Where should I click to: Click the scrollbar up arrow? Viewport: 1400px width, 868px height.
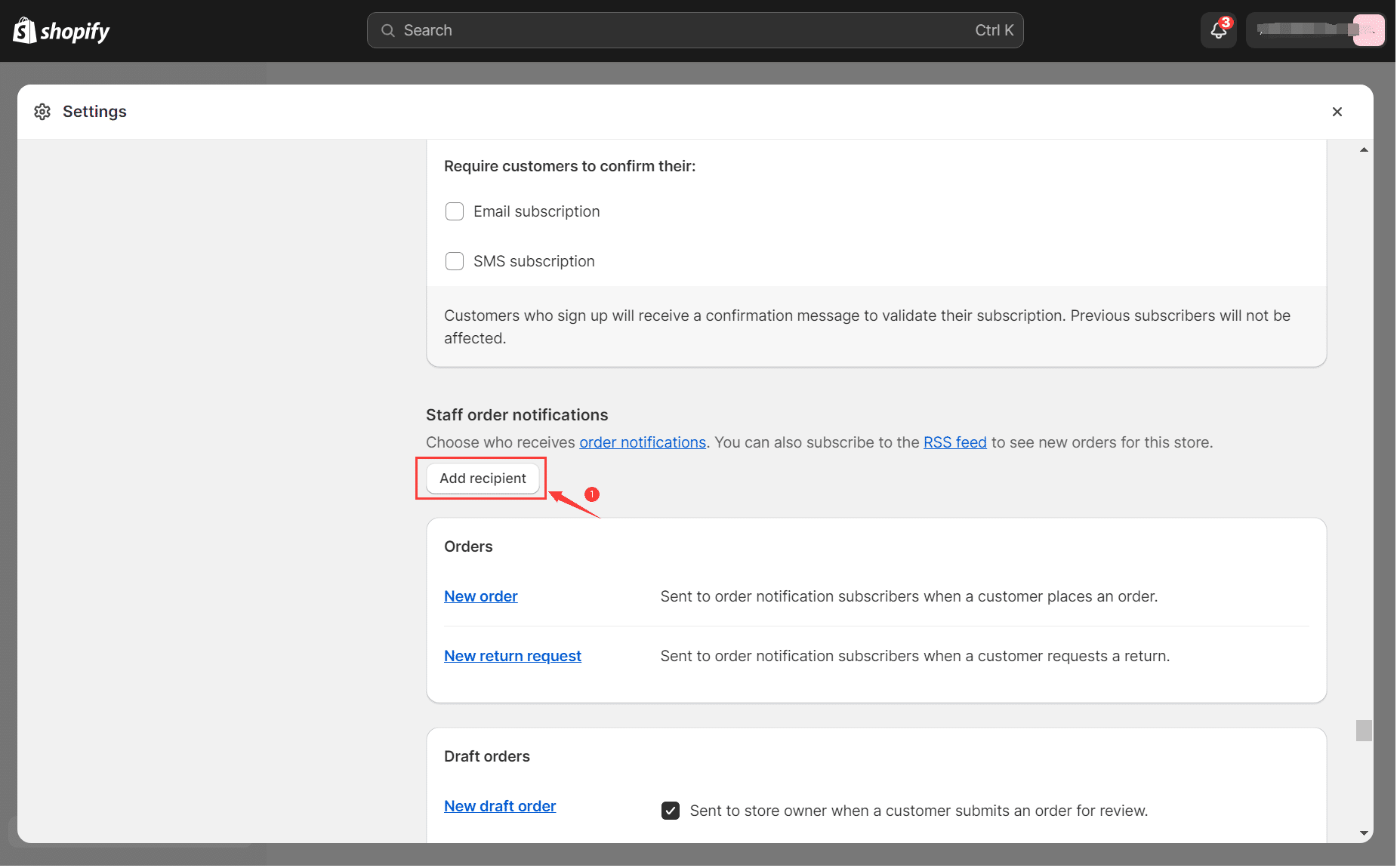(x=1364, y=150)
